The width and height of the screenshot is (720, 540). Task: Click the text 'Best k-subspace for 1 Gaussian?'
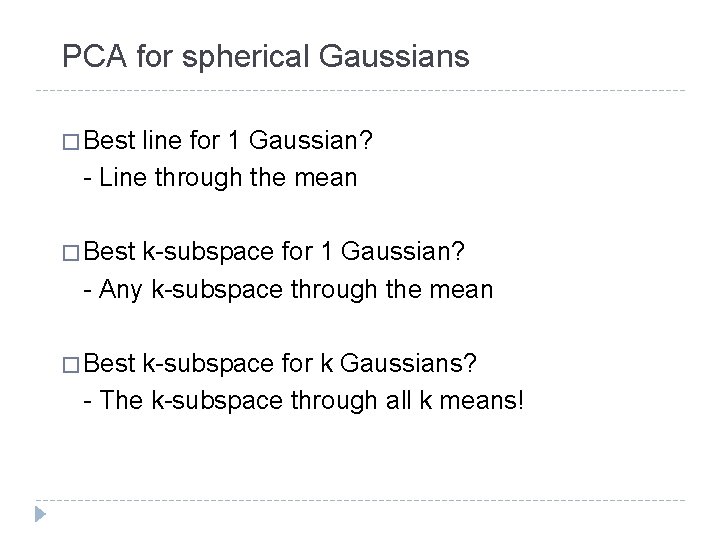pos(274,252)
